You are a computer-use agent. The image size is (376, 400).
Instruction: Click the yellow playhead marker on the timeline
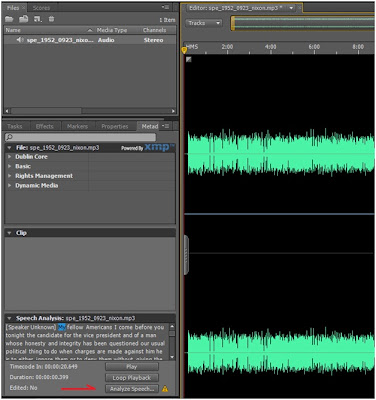[184, 50]
